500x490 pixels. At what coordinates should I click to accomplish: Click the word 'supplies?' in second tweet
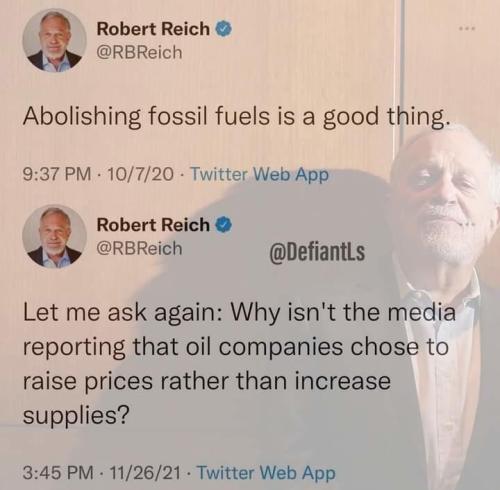click(76, 415)
